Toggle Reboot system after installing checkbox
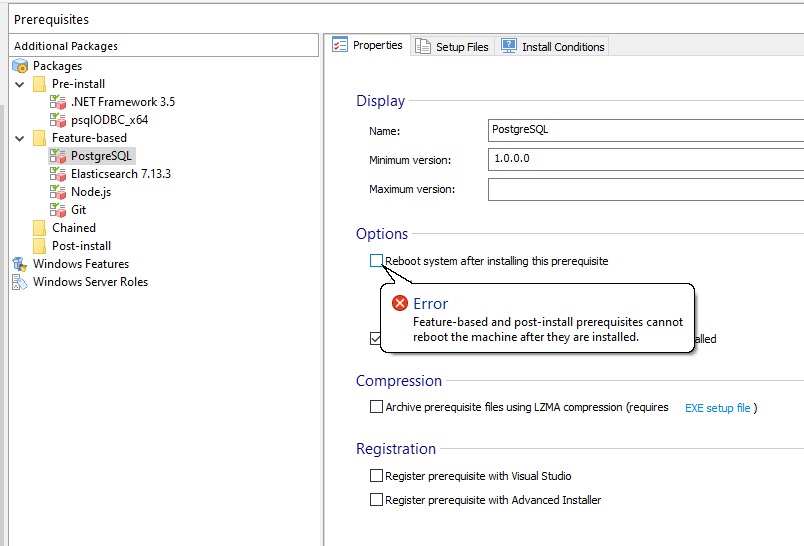Screen dimensions: 804x546 click(376, 260)
